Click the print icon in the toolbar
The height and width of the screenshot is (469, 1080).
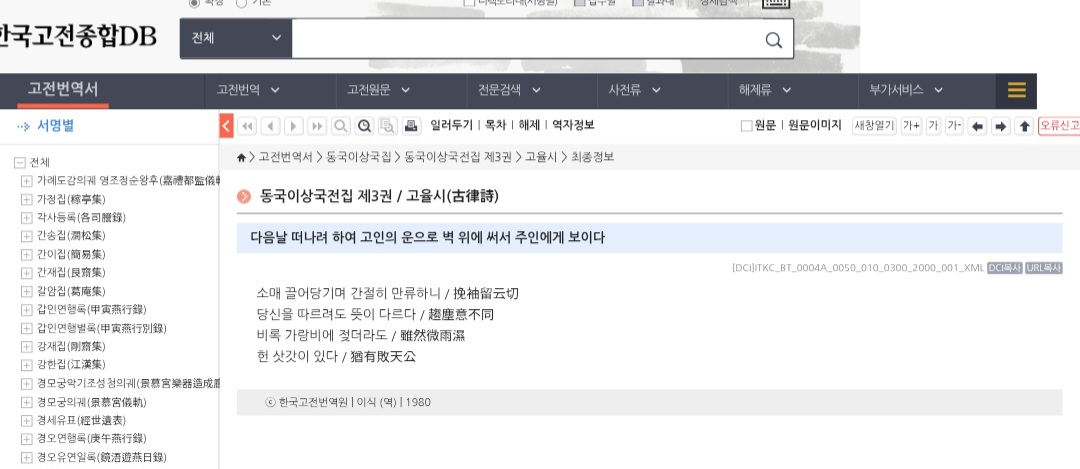(411, 126)
